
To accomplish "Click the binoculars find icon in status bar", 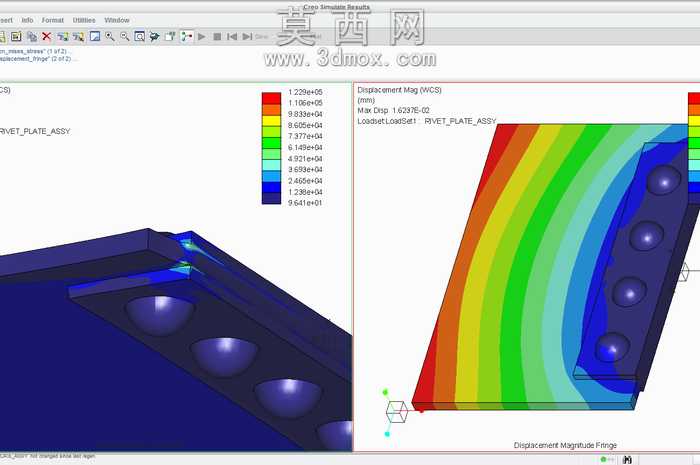I will pyautogui.click(x=627, y=460).
